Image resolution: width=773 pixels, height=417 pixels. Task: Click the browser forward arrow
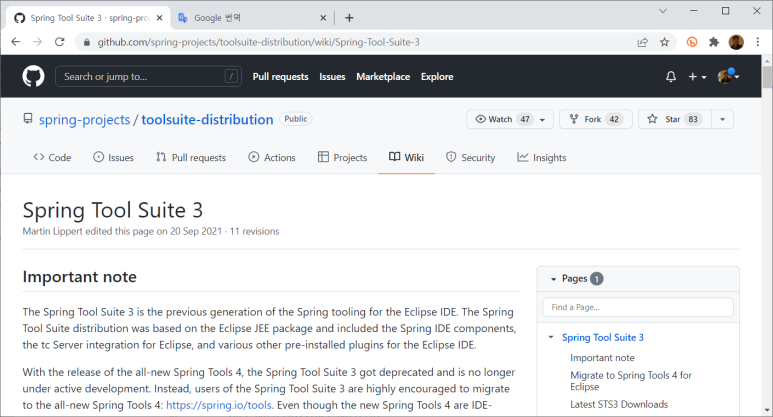point(37,42)
